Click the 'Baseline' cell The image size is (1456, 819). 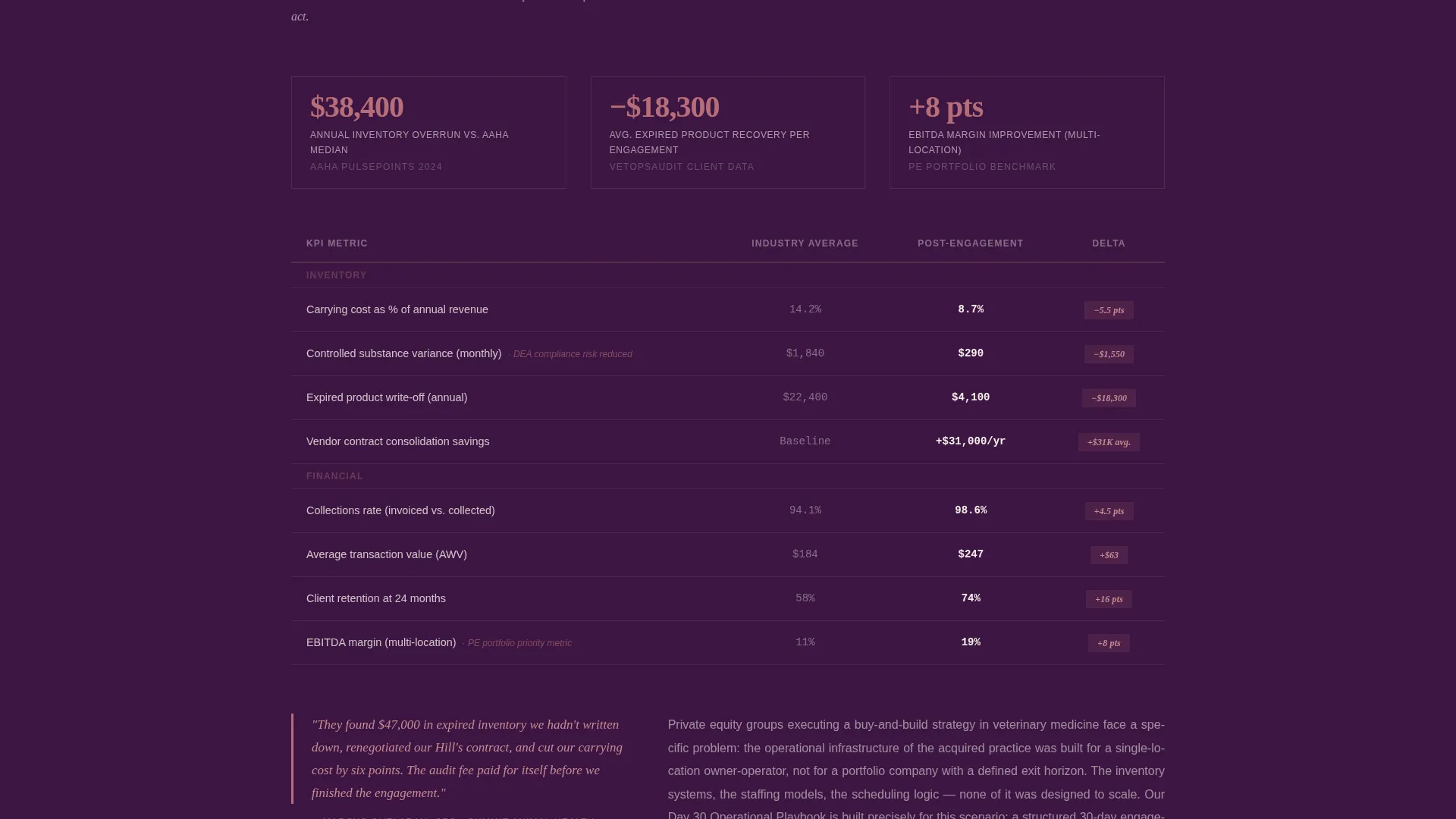pos(805,441)
